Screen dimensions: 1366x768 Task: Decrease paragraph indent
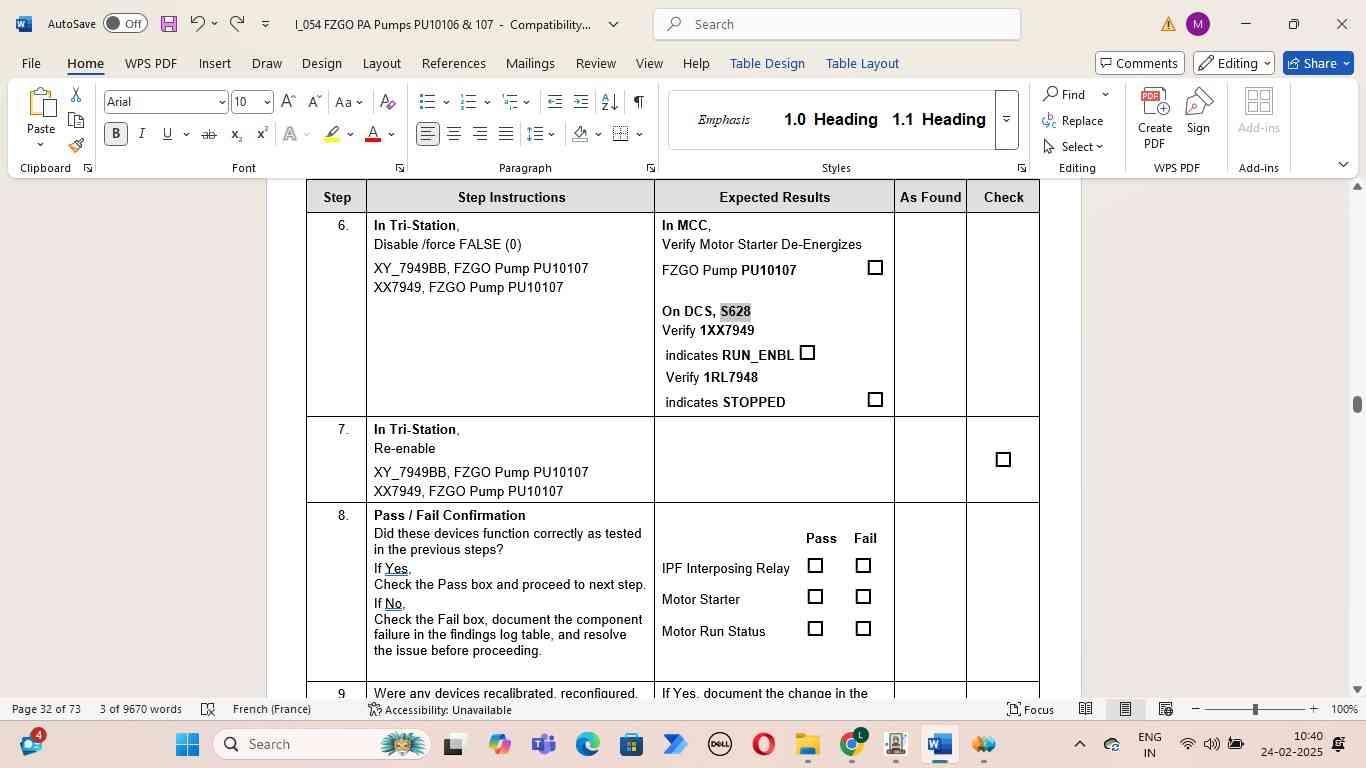[x=555, y=102]
